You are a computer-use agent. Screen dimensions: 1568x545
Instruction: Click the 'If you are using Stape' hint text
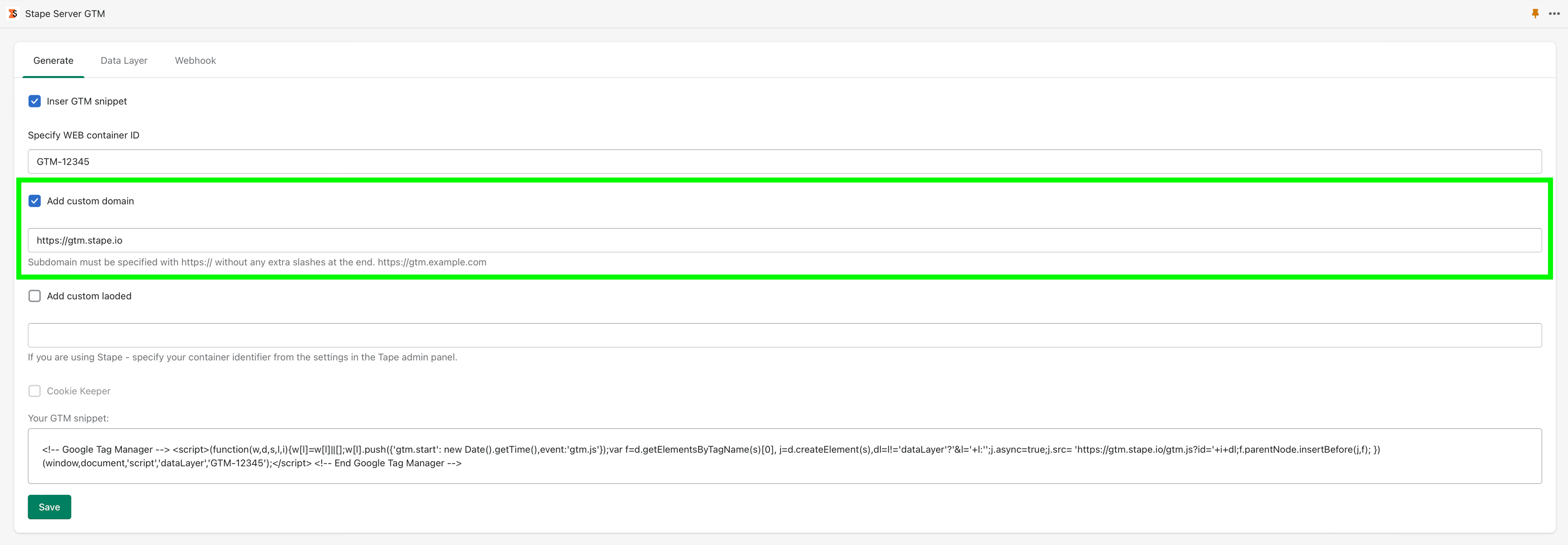[242, 357]
